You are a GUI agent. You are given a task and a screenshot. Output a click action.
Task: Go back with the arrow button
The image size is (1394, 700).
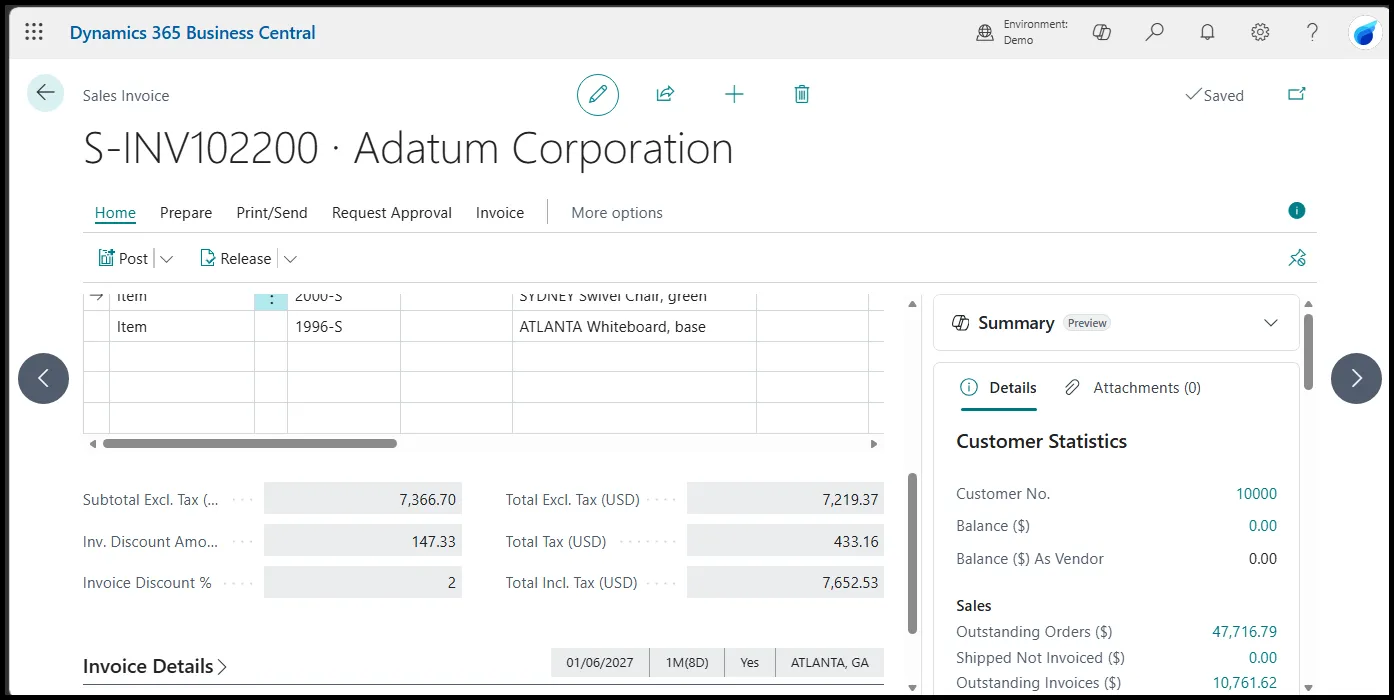pyautogui.click(x=45, y=93)
